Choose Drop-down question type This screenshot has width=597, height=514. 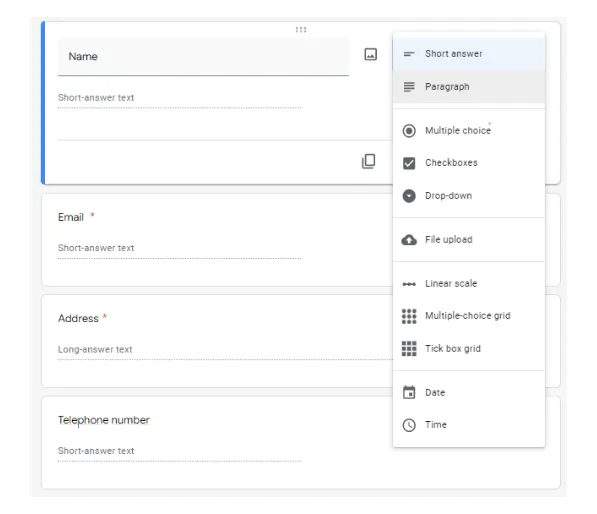[x=469, y=196]
